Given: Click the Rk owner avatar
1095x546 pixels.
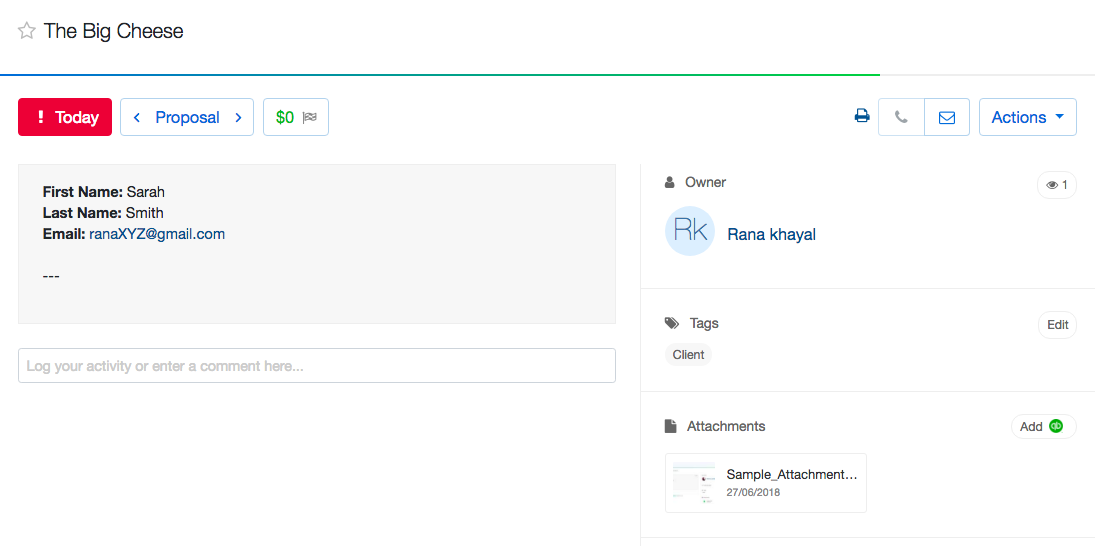Looking at the screenshot, I should pyautogui.click(x=690, y=232).
